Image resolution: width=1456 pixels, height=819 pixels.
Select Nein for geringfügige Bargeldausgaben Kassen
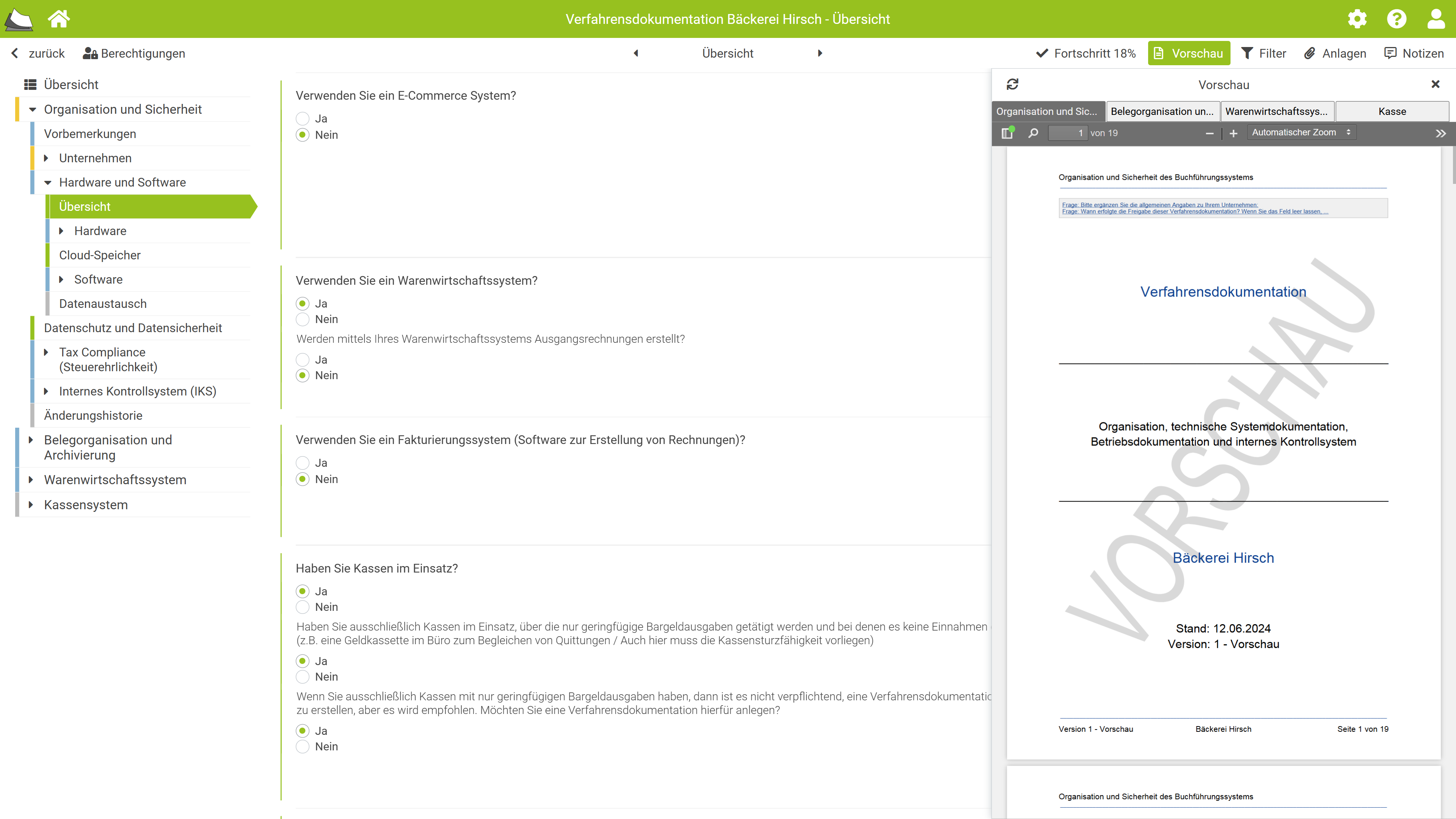[303, 676]
